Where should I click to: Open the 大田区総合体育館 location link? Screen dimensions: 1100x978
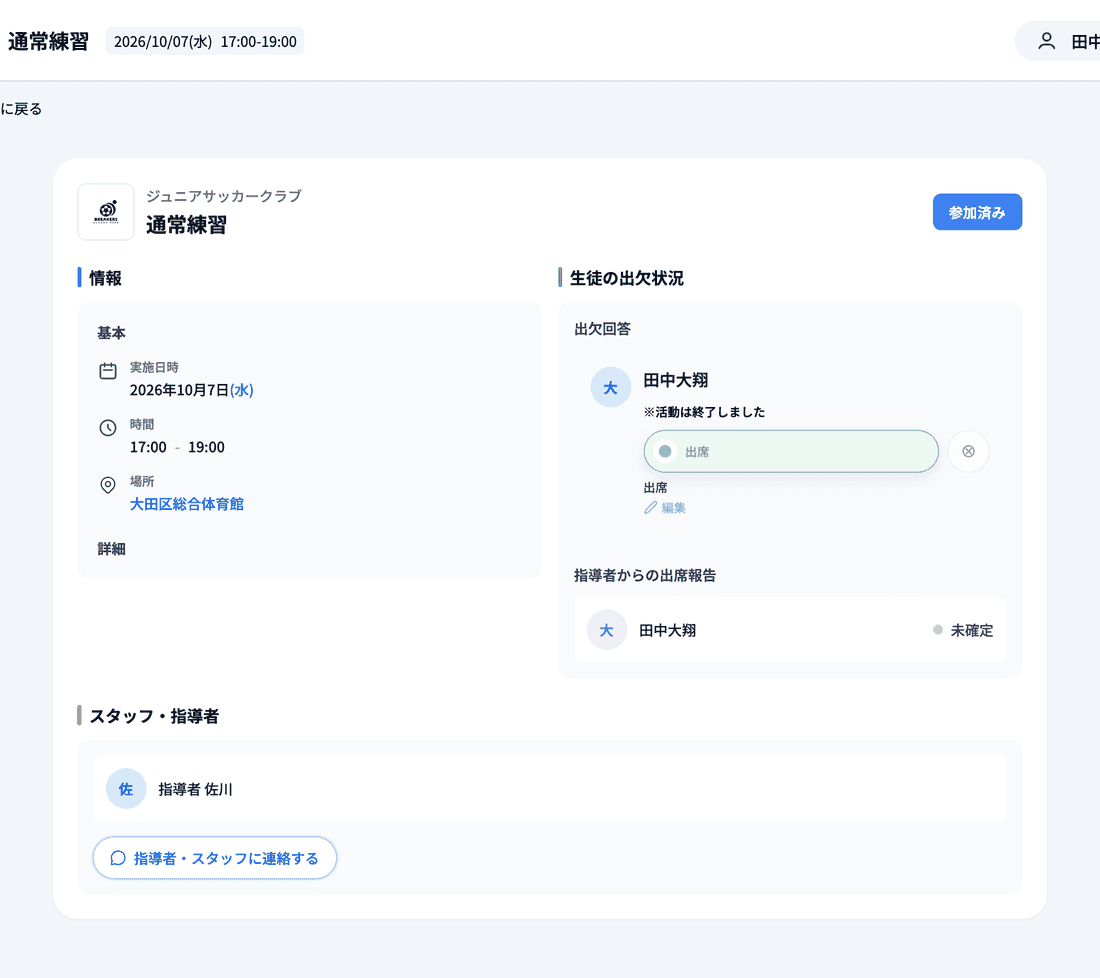pyautogui.click(x=187, y=504)
